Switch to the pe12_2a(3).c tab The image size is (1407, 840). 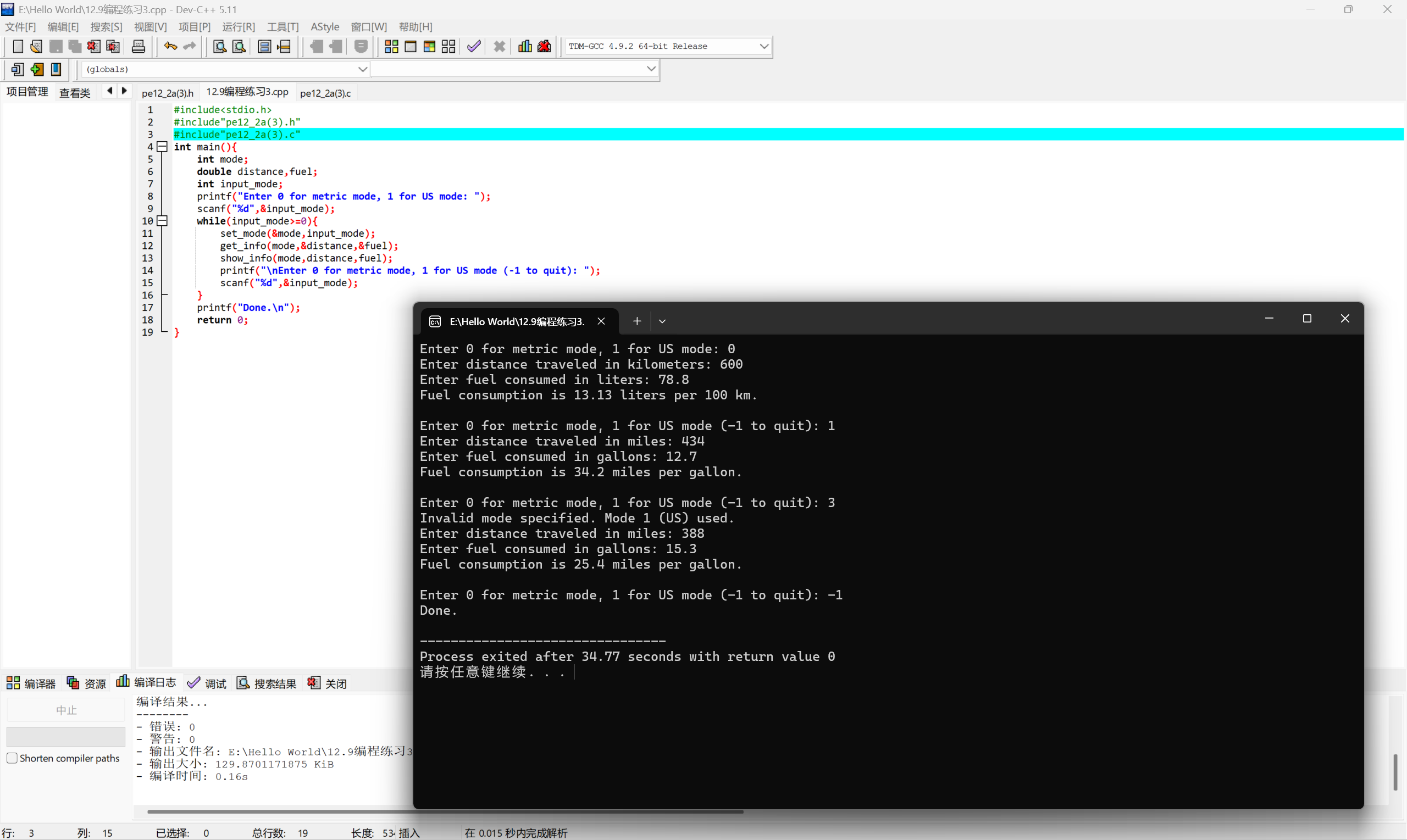click(x=325, y=93)
